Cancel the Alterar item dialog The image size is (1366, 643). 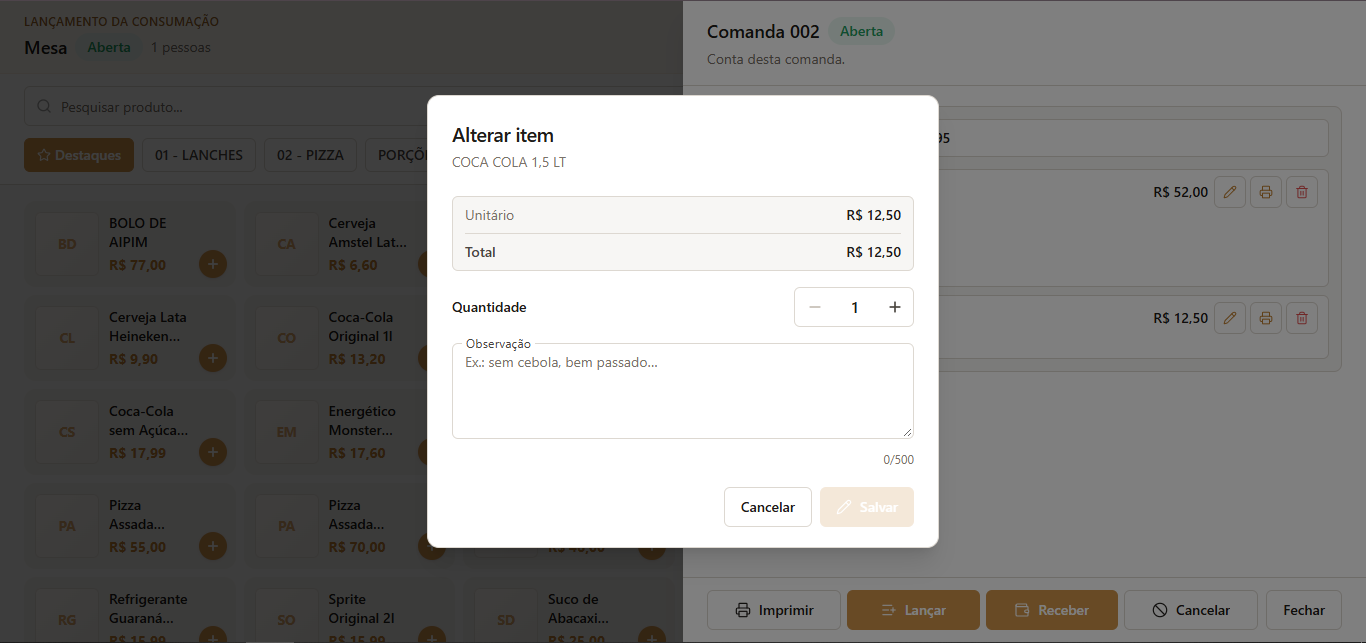click(768, 507)
